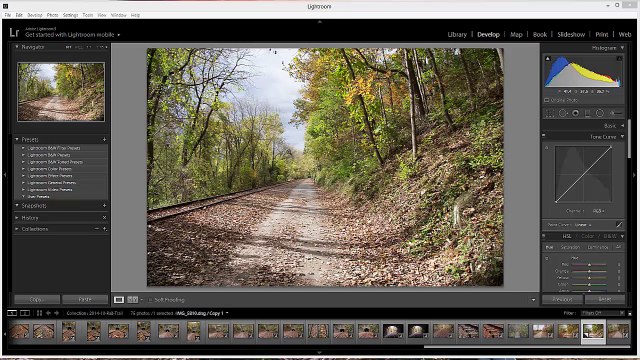Show main window display icon in filmstrip

12,313
